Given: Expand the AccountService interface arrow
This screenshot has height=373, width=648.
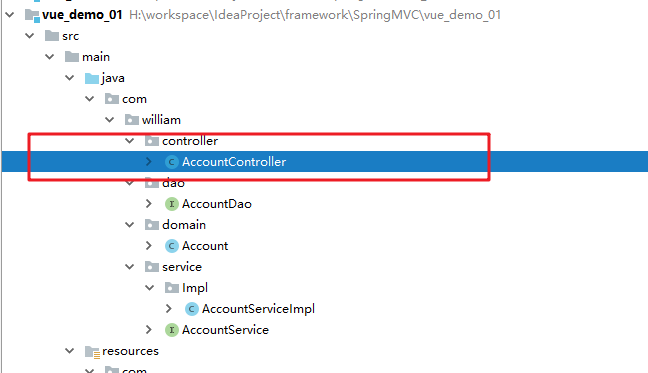Looking at the screenshot, I should pyautogui.click(x=149, y=330).
